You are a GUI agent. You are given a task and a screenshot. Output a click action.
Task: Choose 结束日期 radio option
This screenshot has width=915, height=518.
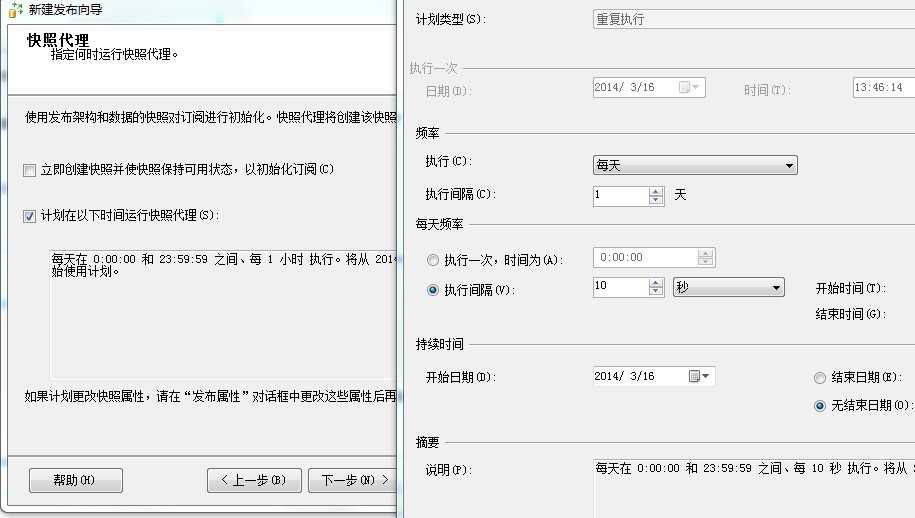[x=820, y=378]
